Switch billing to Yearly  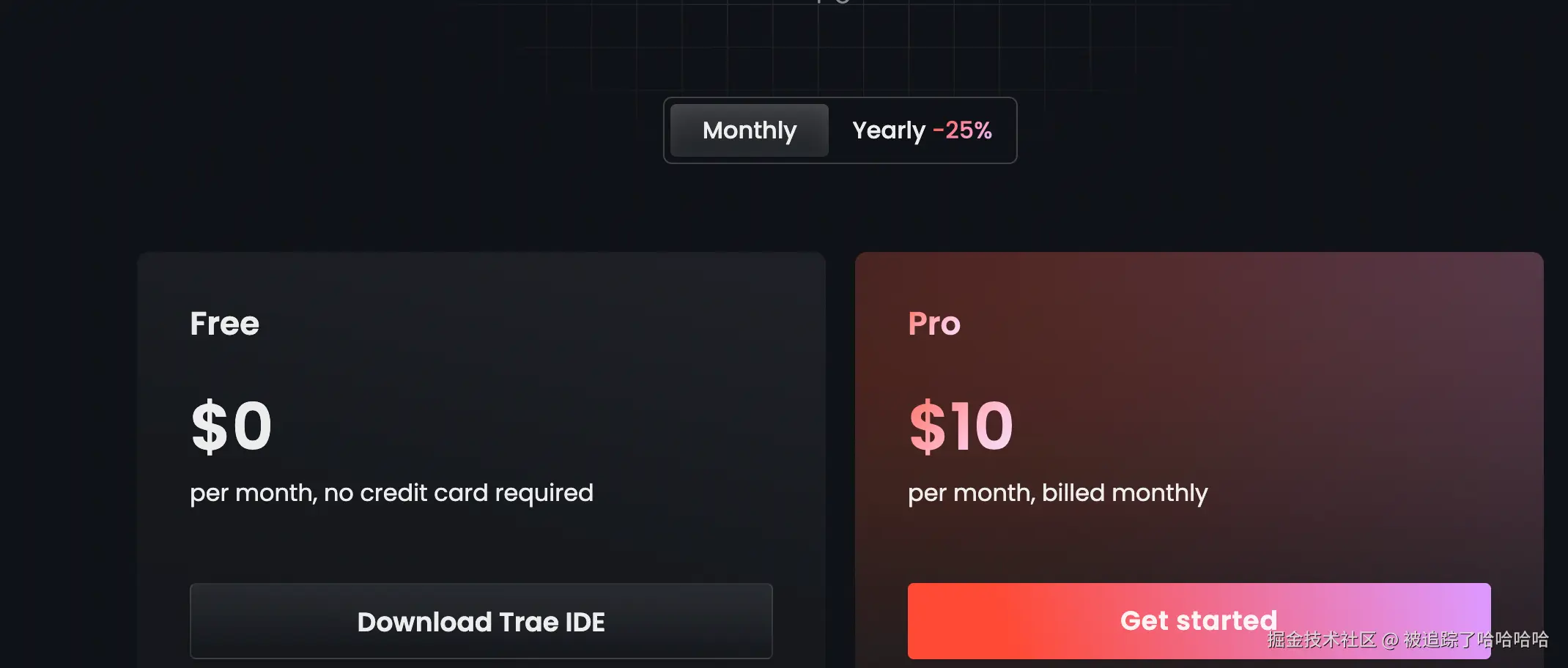click(921, 130)
